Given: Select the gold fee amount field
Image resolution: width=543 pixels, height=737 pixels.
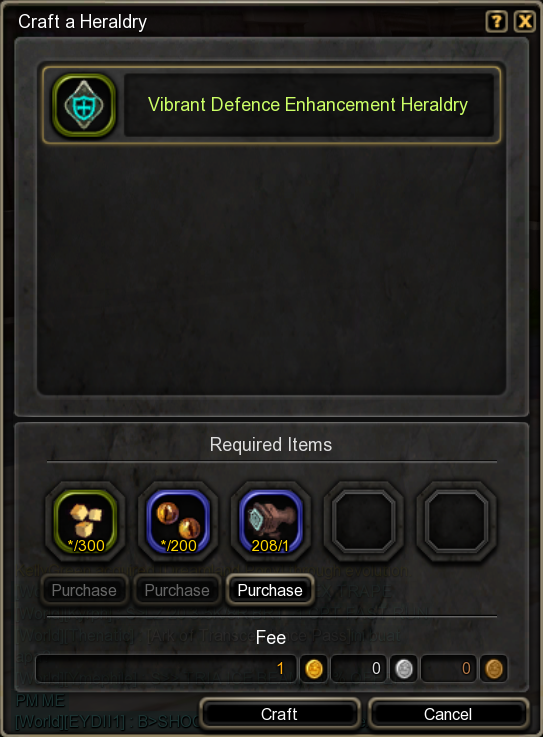Looking at the screenshot, I should (x=166, y=668).
